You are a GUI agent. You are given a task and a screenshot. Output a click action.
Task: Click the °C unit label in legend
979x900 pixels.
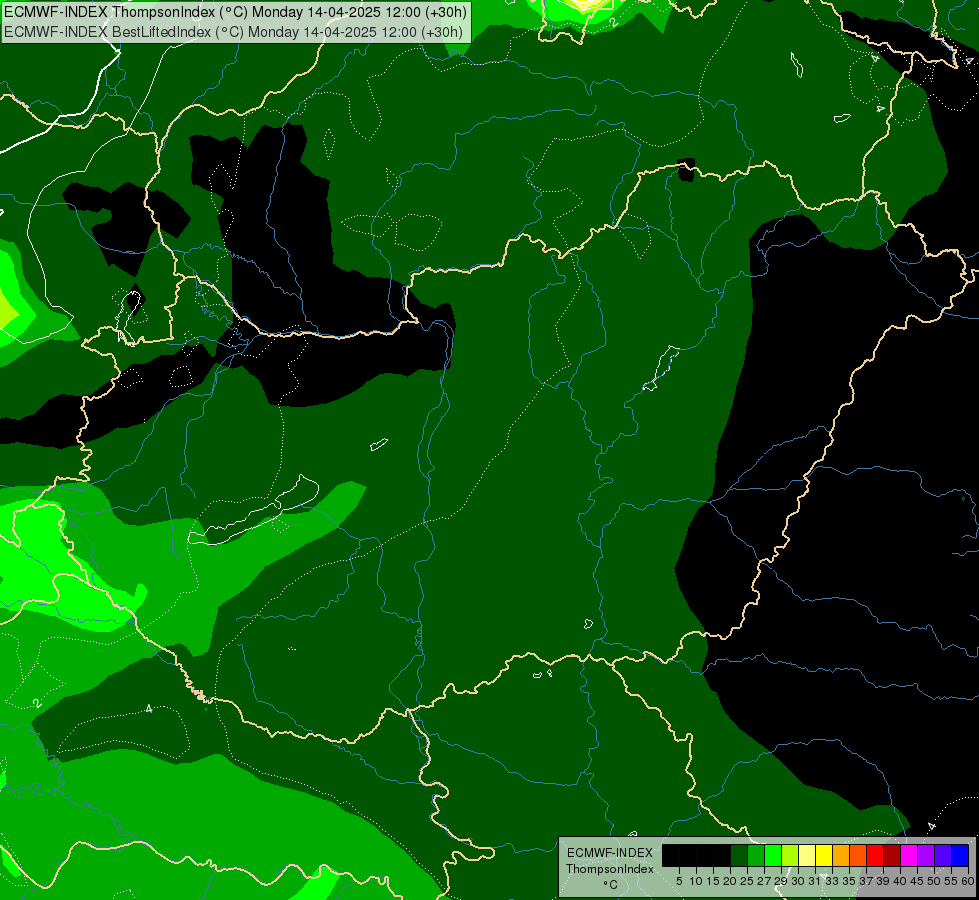click(610, 885)
